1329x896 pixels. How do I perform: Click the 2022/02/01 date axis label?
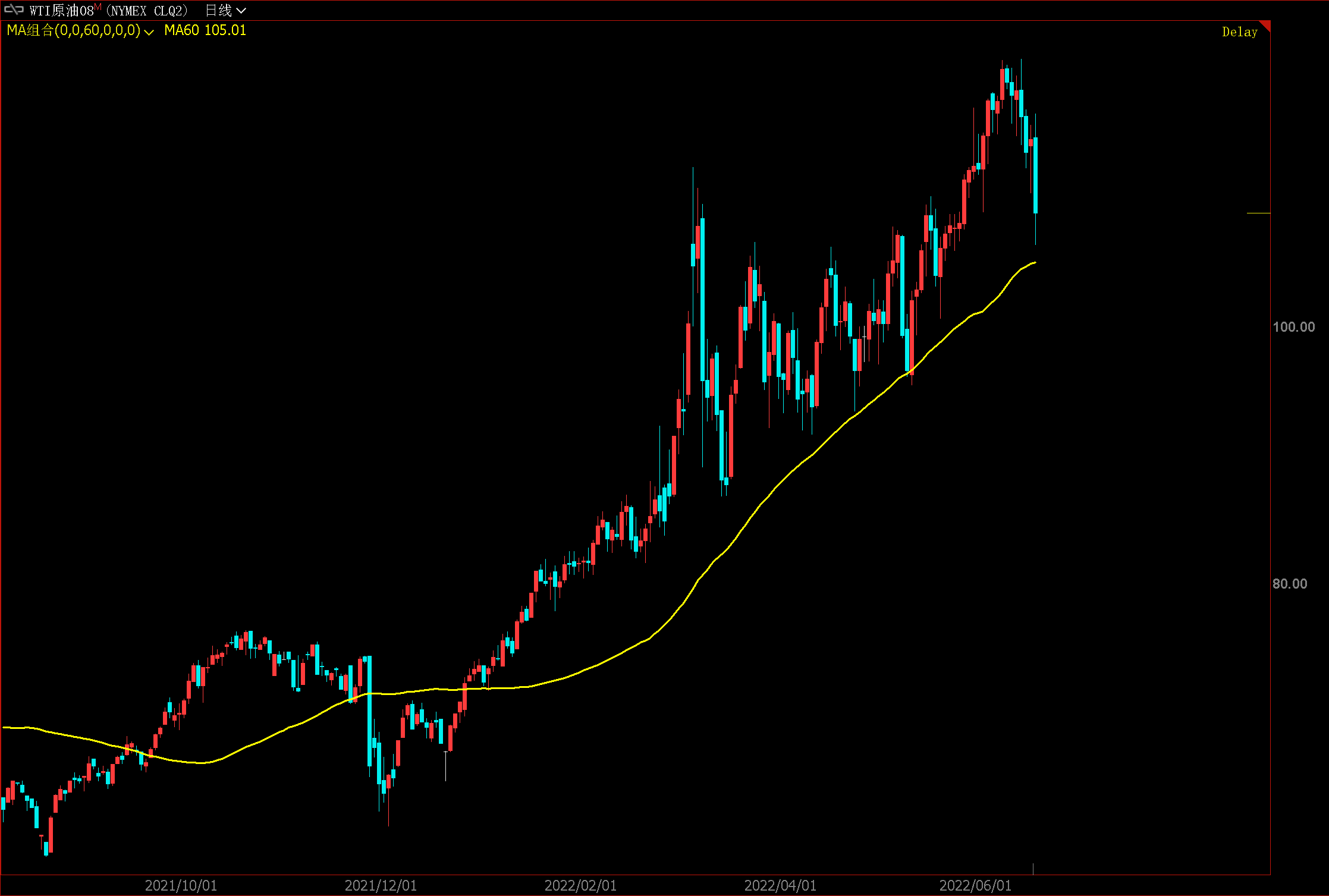(580, 886)
